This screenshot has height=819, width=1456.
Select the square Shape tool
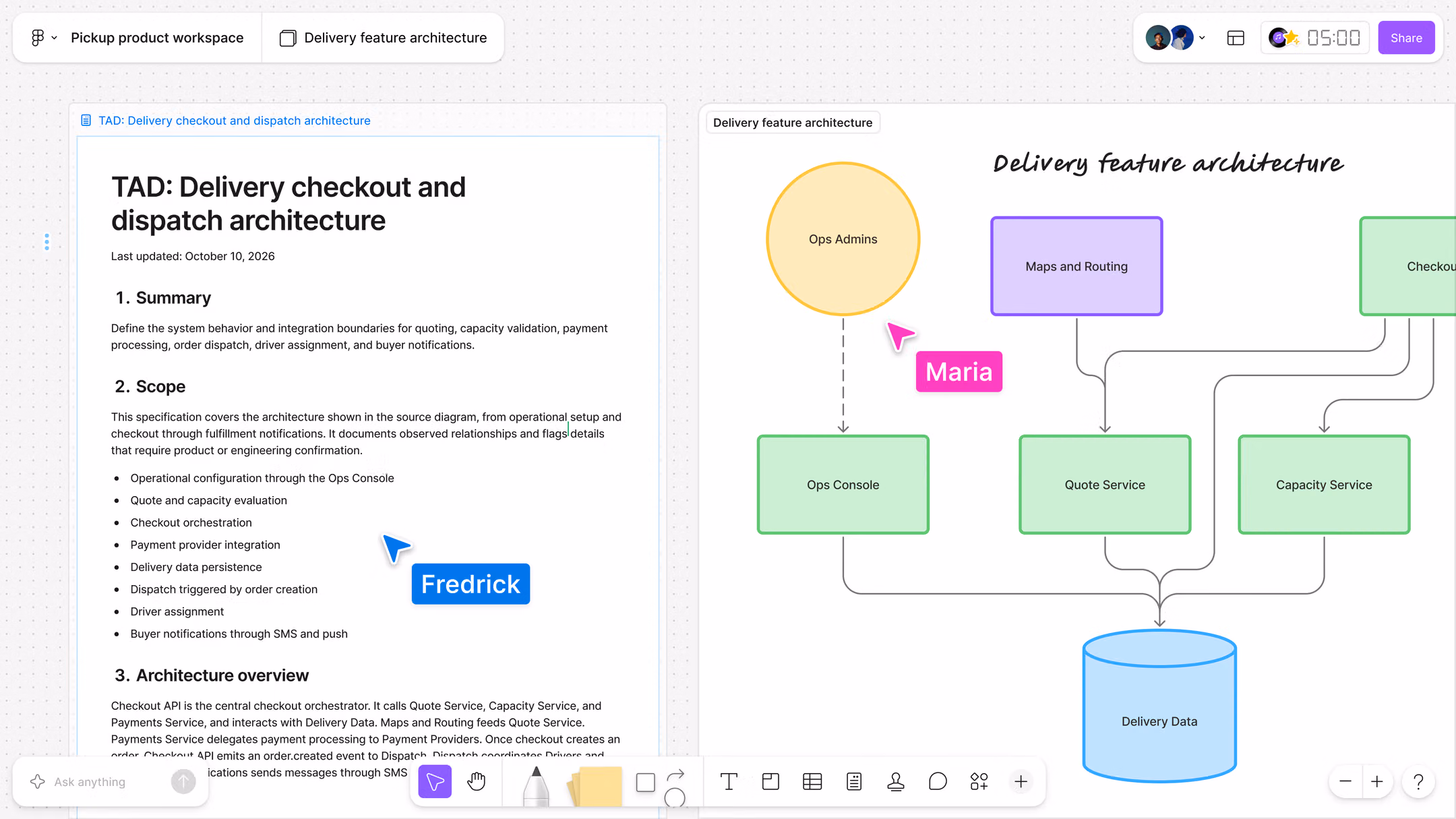tap(645, 783)
